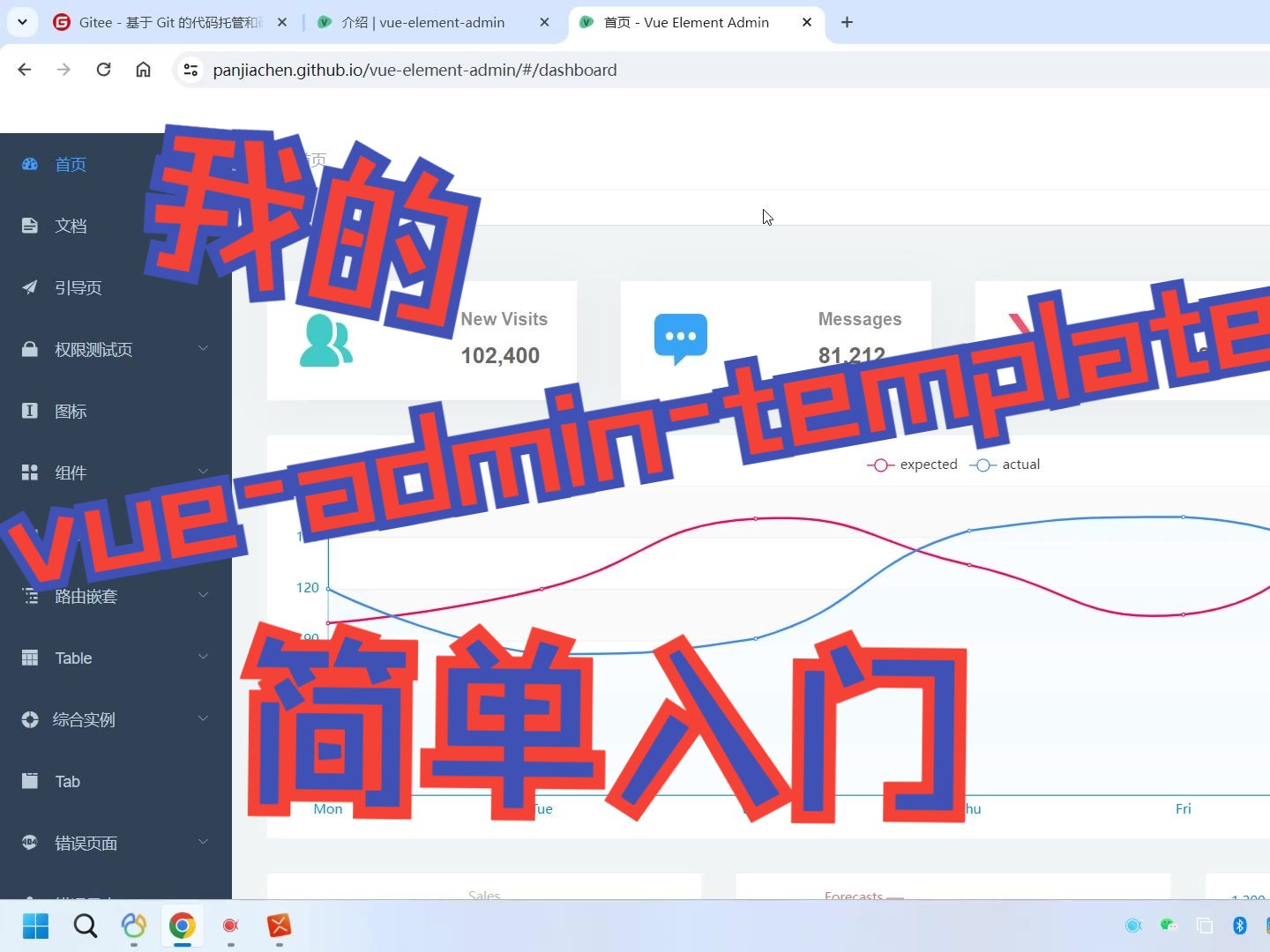This screenshot has height=952, width=1270.
Task: Open the Messages stat card
Action: pos(776,340)
